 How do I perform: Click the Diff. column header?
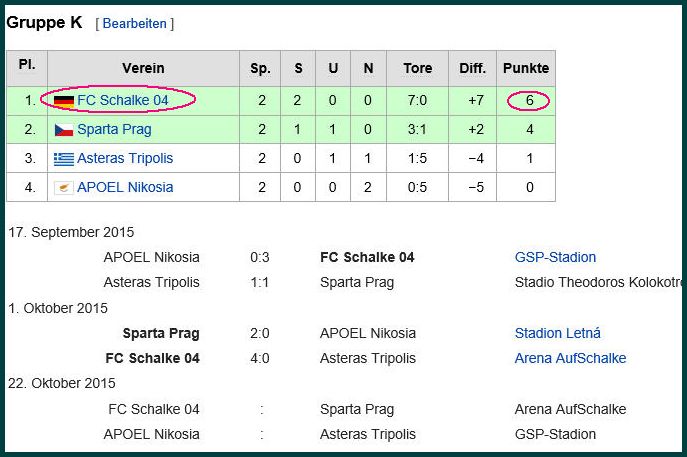point(472,68)
